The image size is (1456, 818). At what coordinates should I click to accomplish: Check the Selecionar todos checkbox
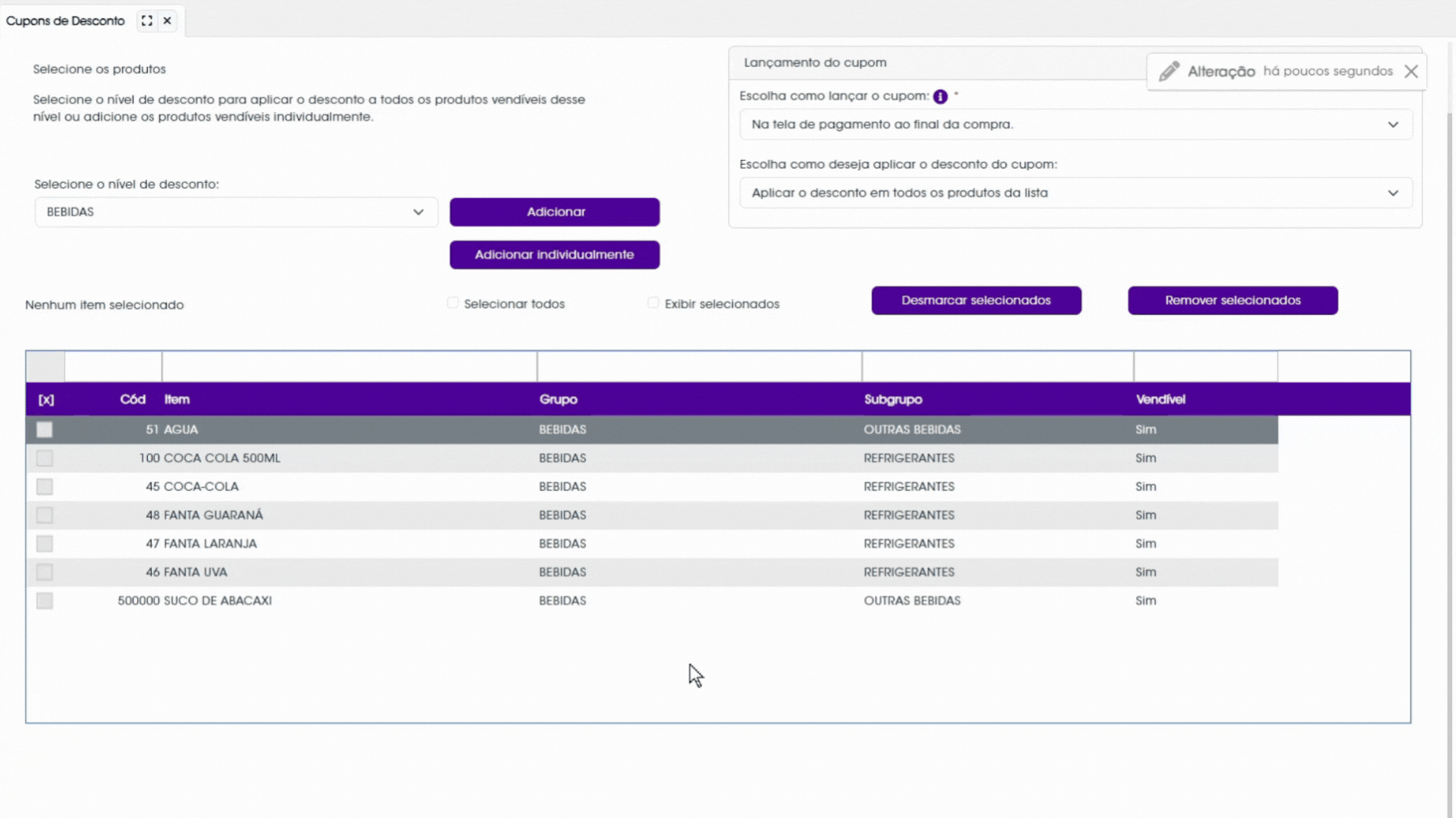pos(453,303)
